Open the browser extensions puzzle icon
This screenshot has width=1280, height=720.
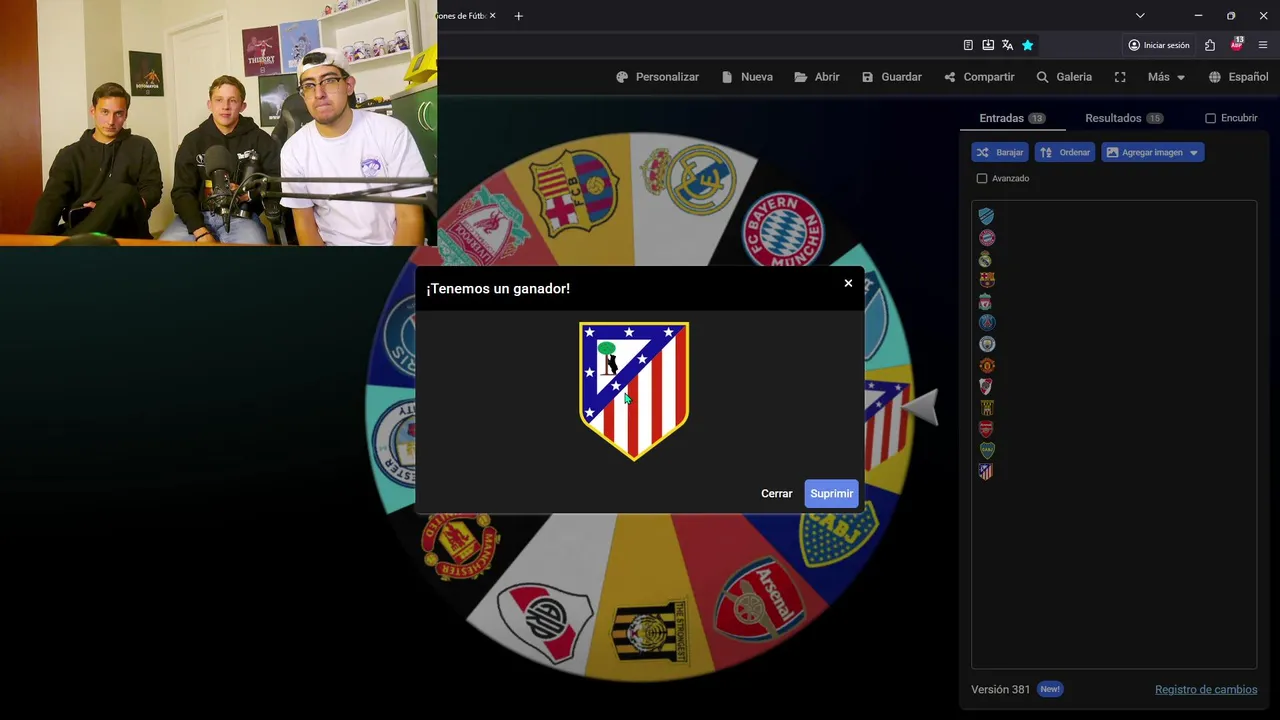(1210, 45)
